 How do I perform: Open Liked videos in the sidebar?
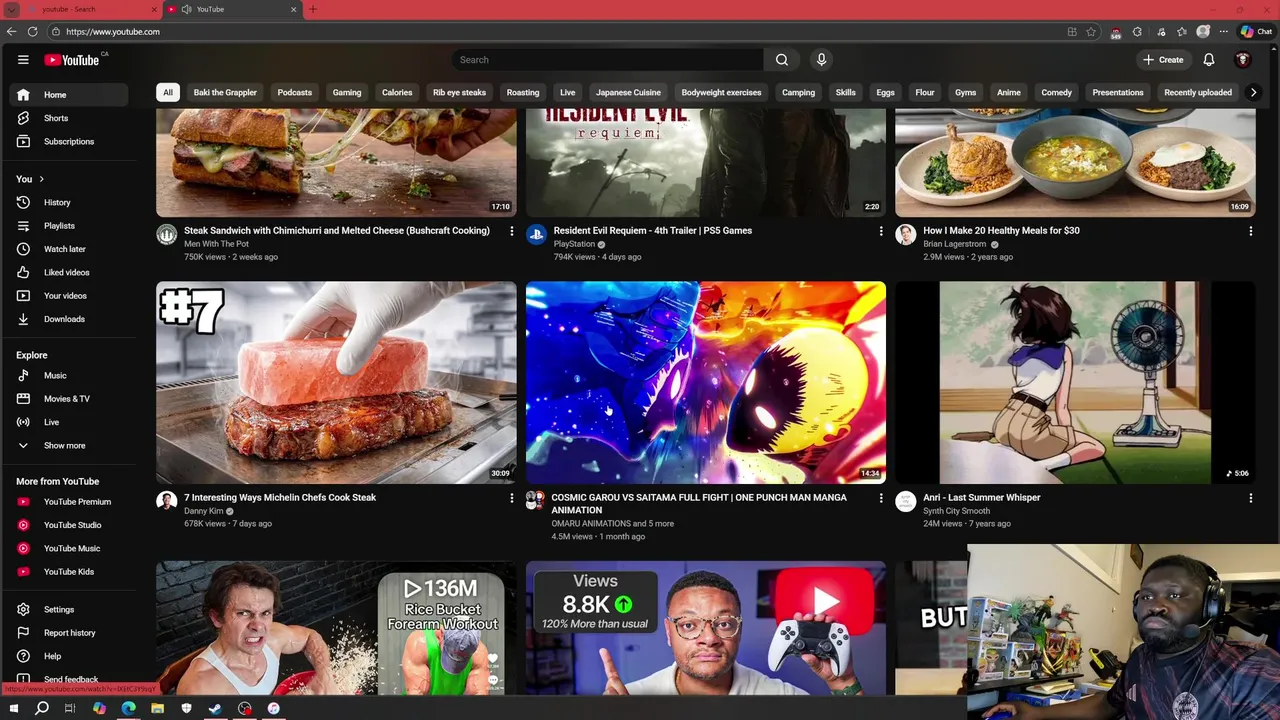coord(69,272)
